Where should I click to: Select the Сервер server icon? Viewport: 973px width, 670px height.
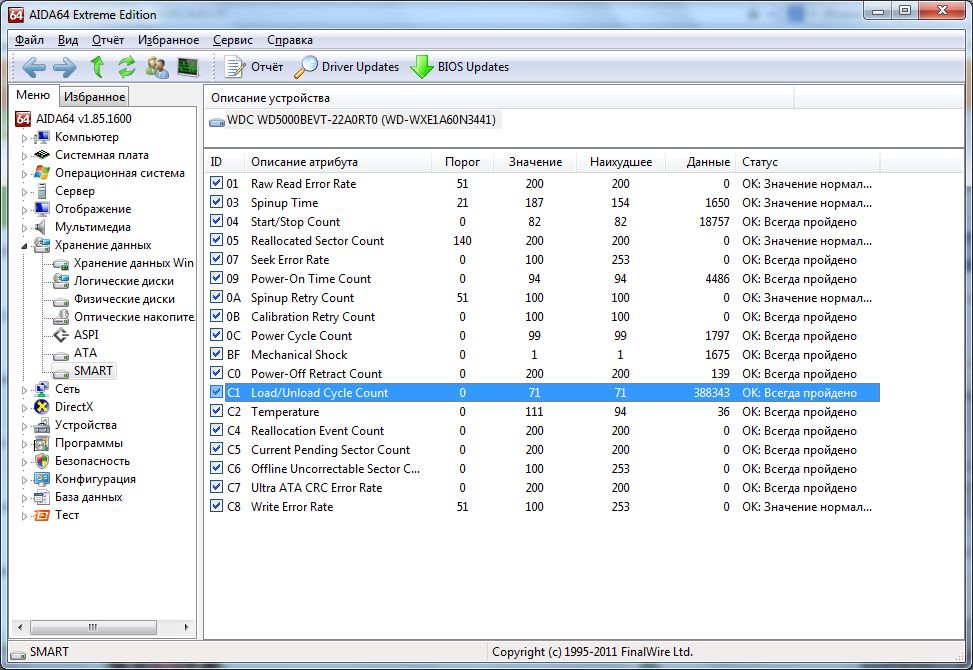point(42,191)
